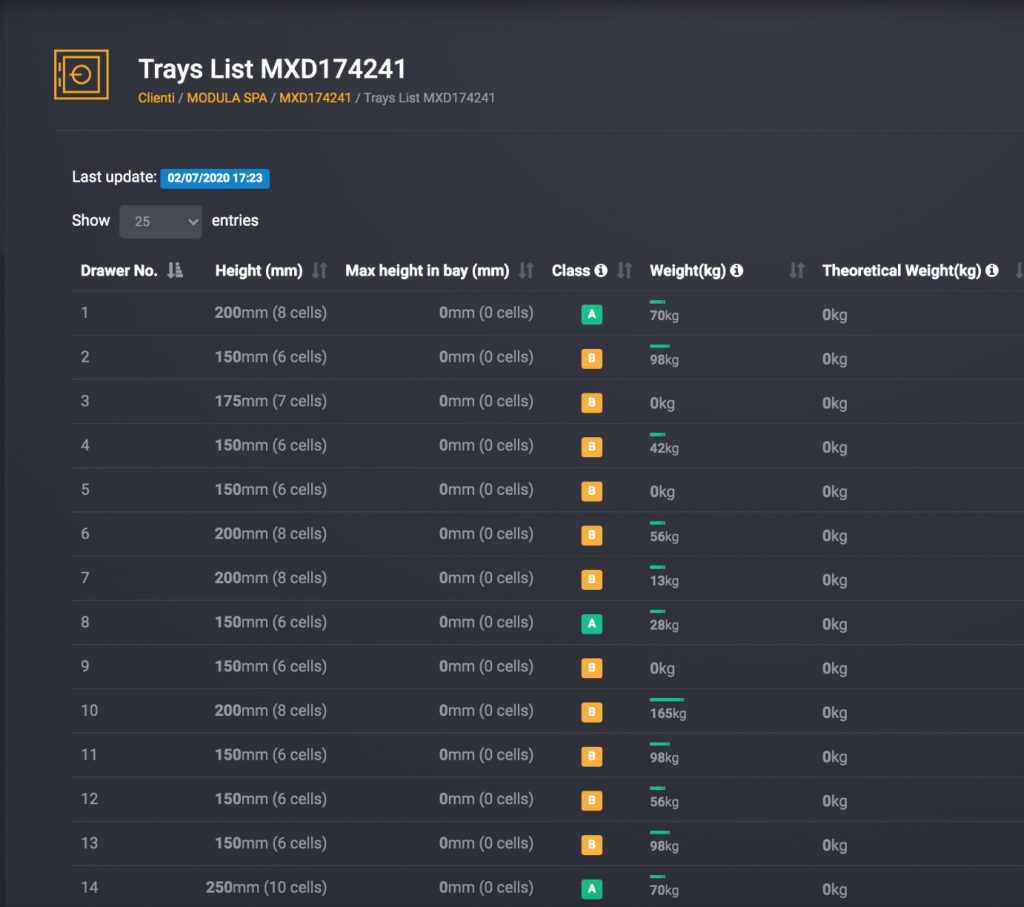
Task: Open MODULA SPA breadcrumb link
Action: (x=227, y=98)
